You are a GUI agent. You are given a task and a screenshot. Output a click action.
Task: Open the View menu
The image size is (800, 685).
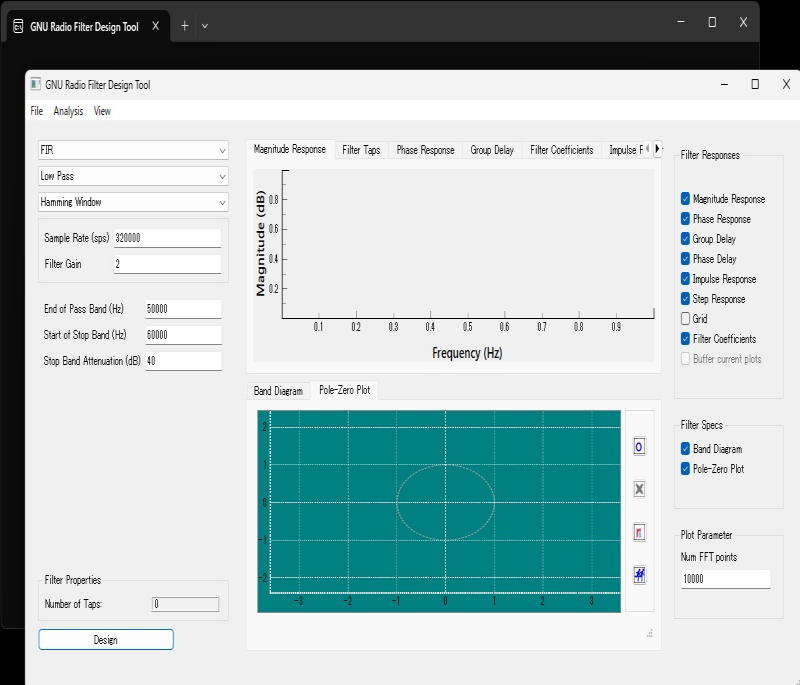click(x=102, y=111)
